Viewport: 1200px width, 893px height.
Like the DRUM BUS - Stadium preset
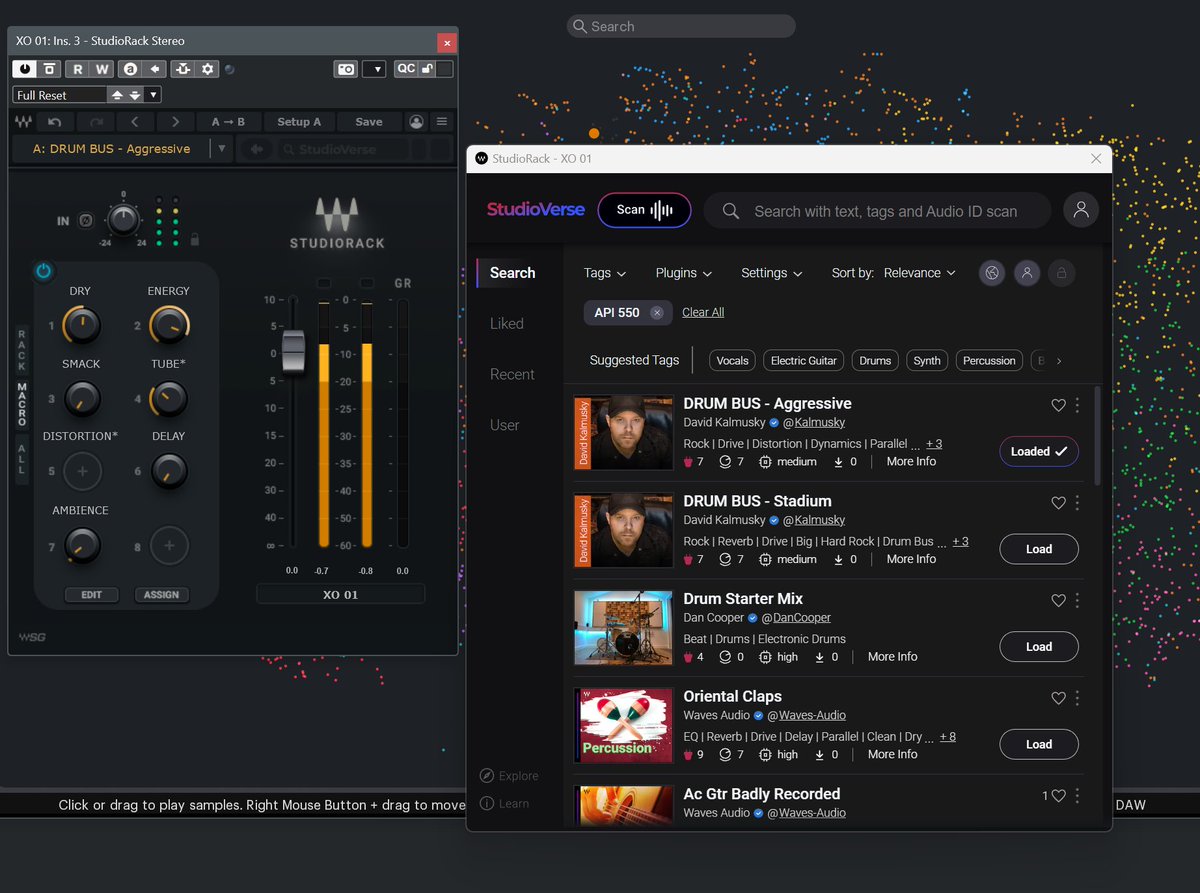tap(1058, 503)
